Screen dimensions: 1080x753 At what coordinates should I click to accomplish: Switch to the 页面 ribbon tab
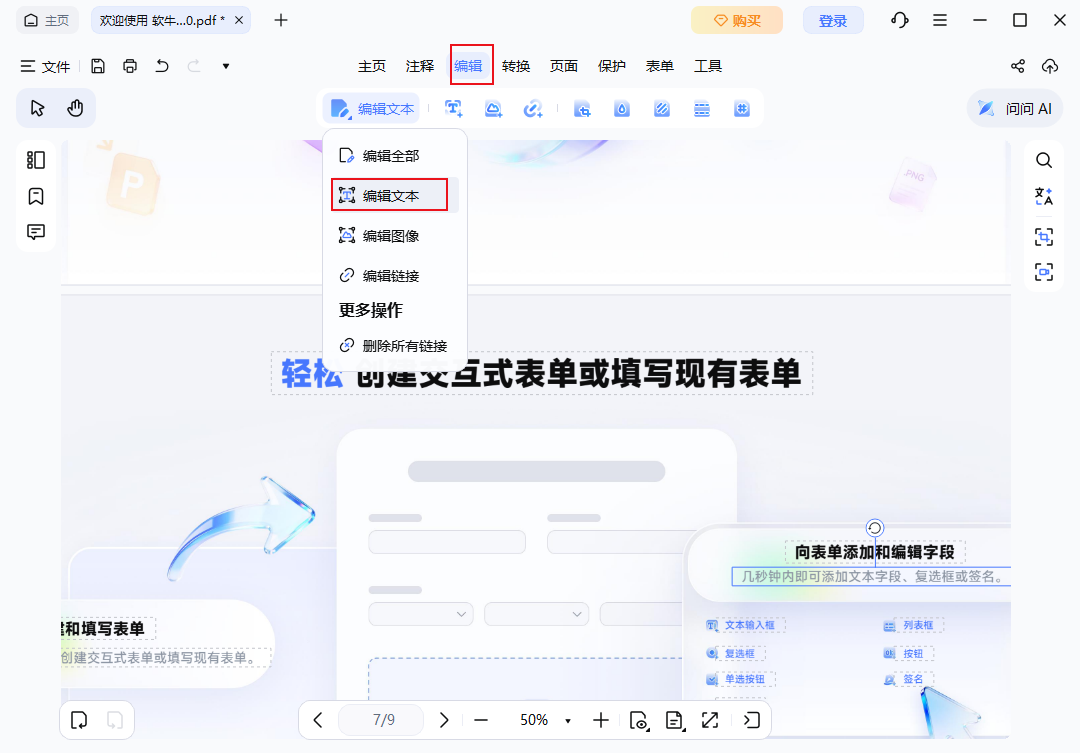click(x=563, y=66)
